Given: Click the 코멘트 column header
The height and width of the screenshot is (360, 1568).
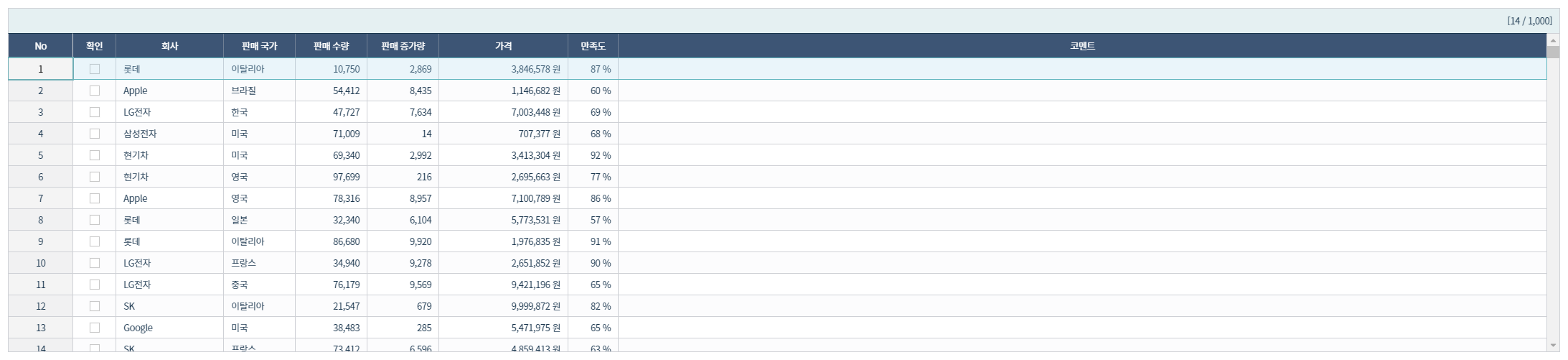Looking at the screenshot, I should [x=1082, y=46].
